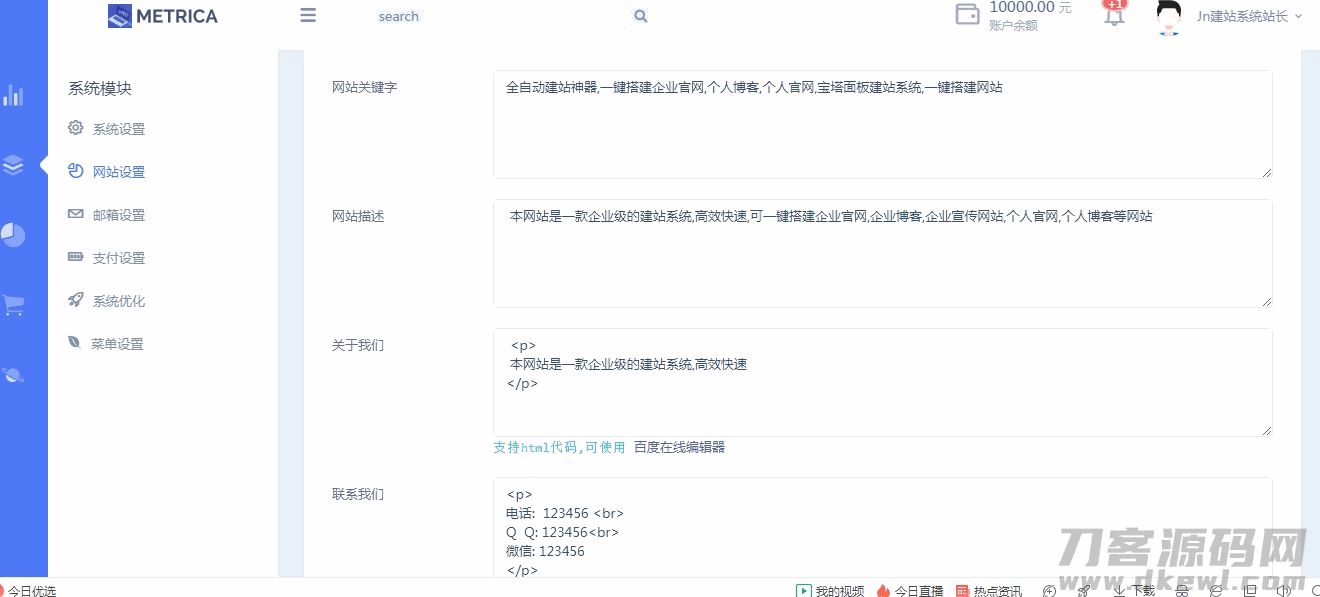Select the layers icon in left sidebar
The width and height of the screenshot is (1320, 597).
click(13, 165)
